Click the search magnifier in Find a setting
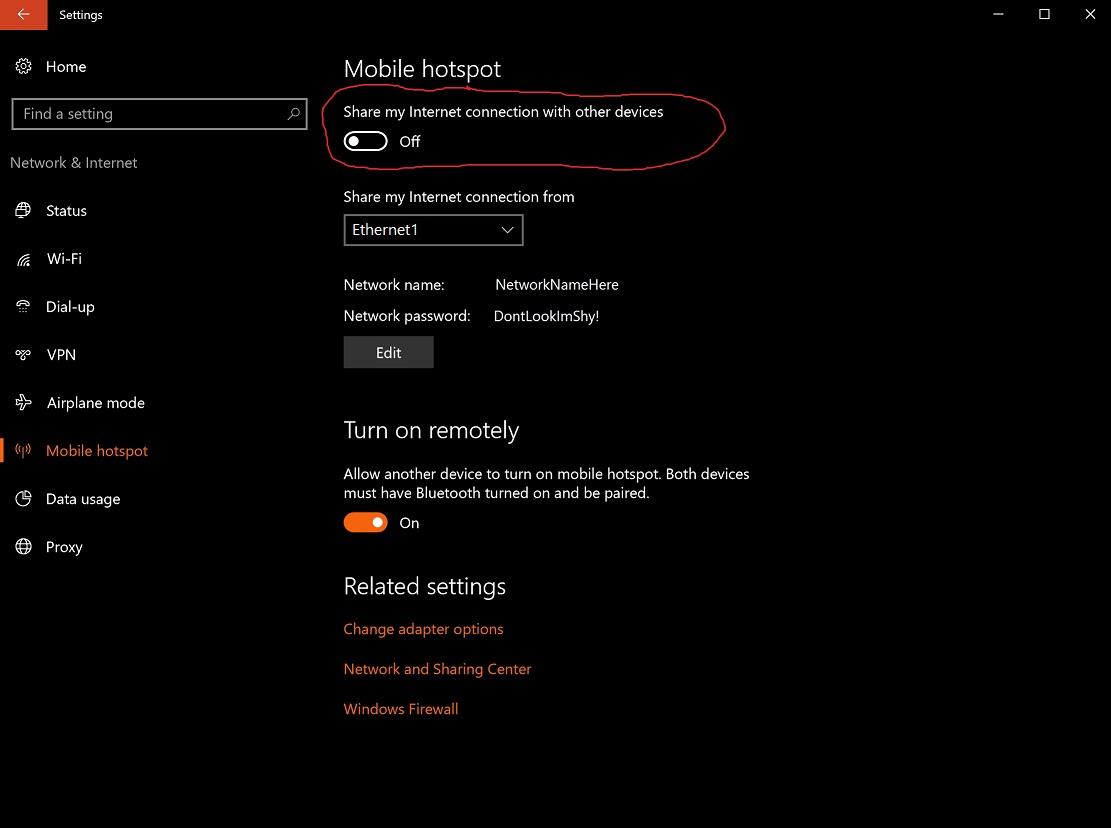 (x=292, y=113)
